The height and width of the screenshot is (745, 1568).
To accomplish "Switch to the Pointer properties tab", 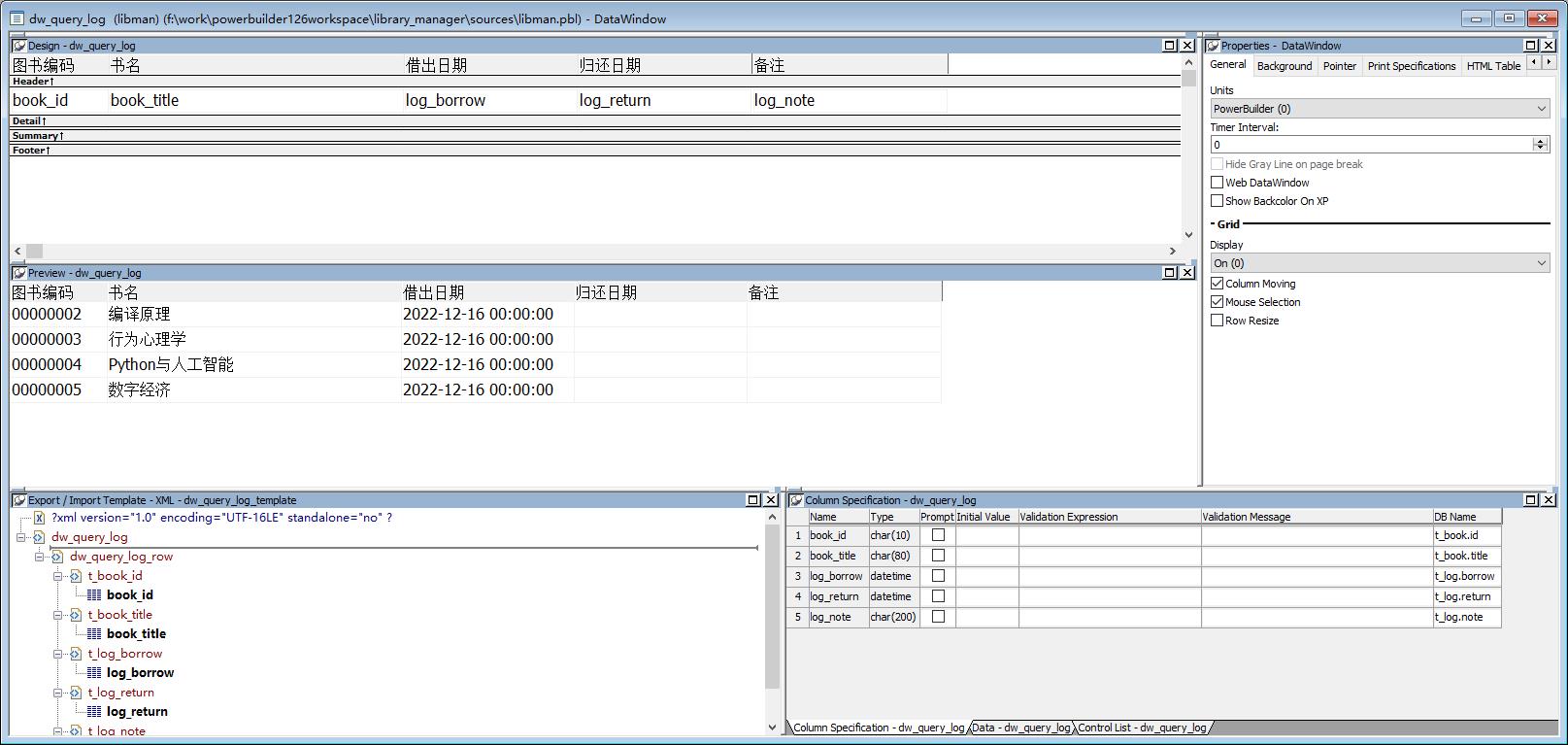I will (1340, 66).
